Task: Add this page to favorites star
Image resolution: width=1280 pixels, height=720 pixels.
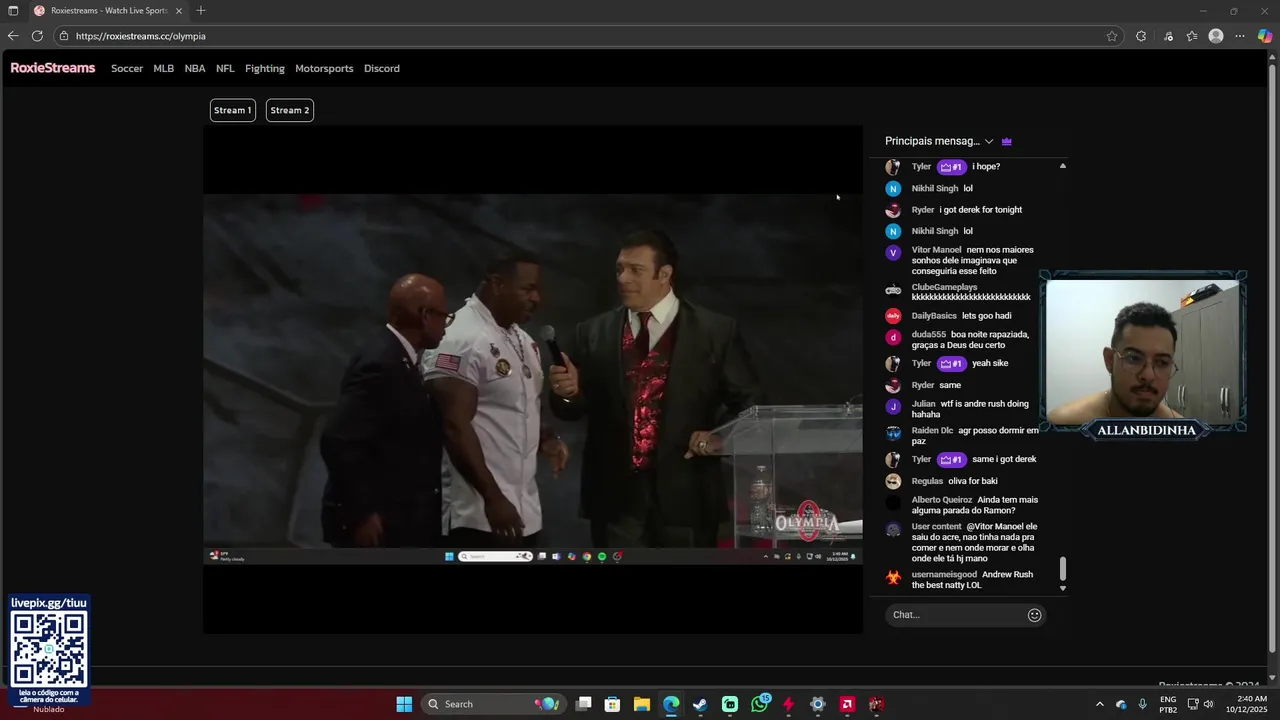Action: click(x=1112, y=36)
